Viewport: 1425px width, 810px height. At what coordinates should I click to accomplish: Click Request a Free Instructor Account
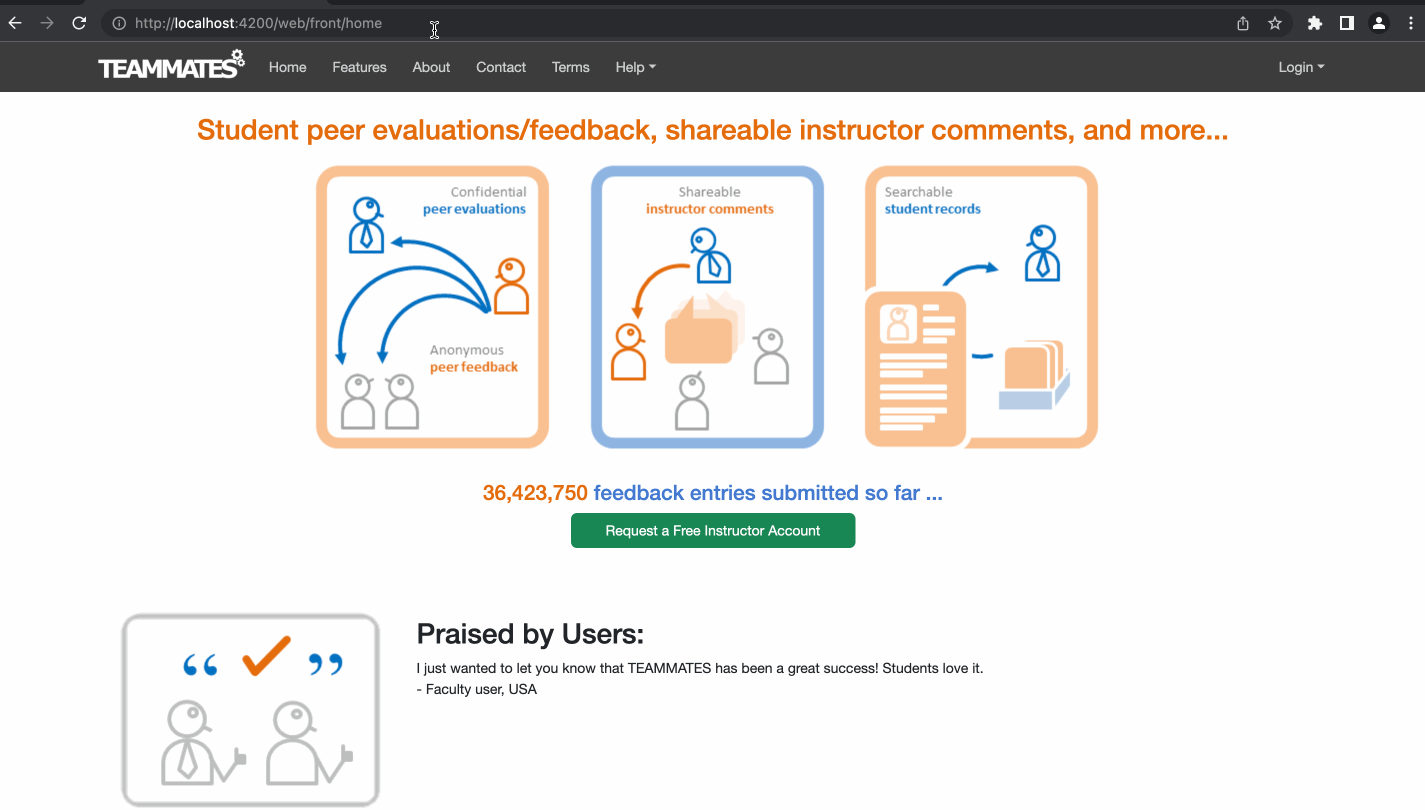click(x=712, y=530)
